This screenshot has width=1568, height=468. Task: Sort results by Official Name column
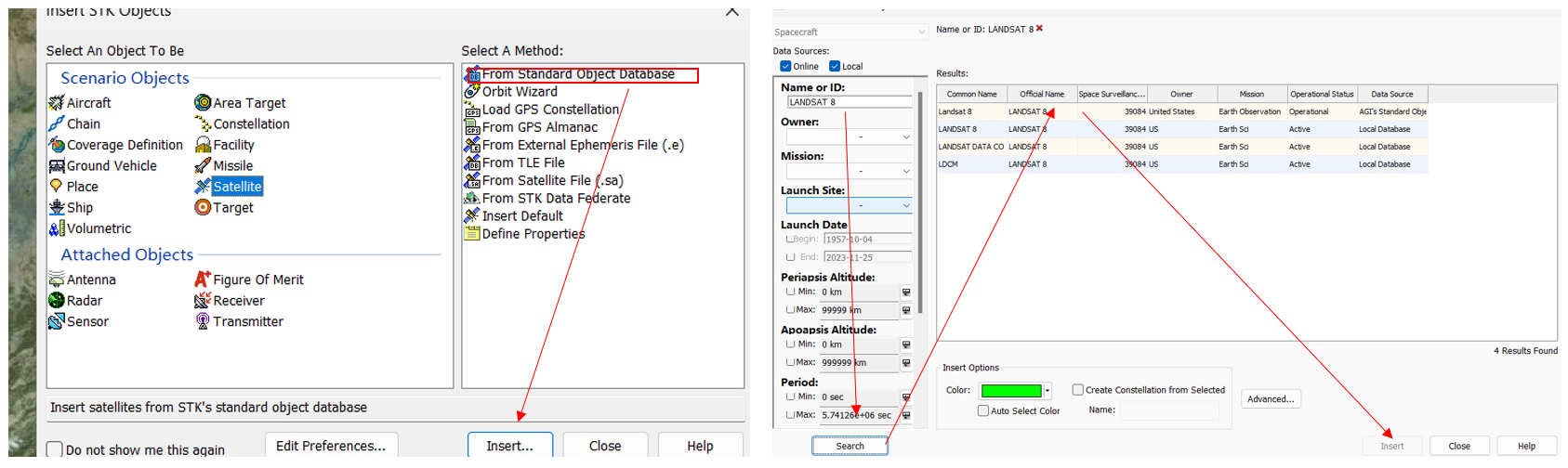tap(1042, 94)
